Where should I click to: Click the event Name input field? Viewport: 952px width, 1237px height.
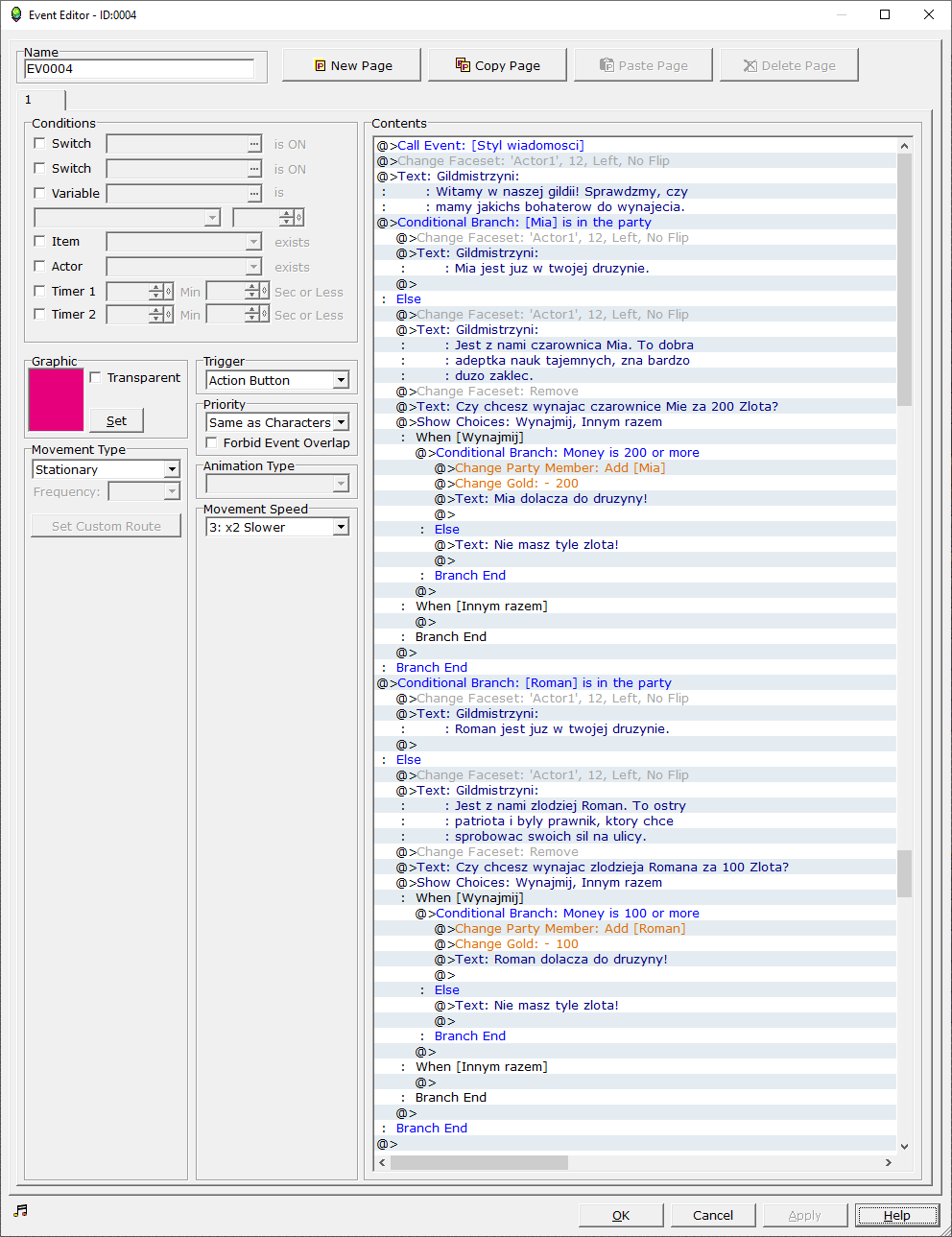click(139, 68)
